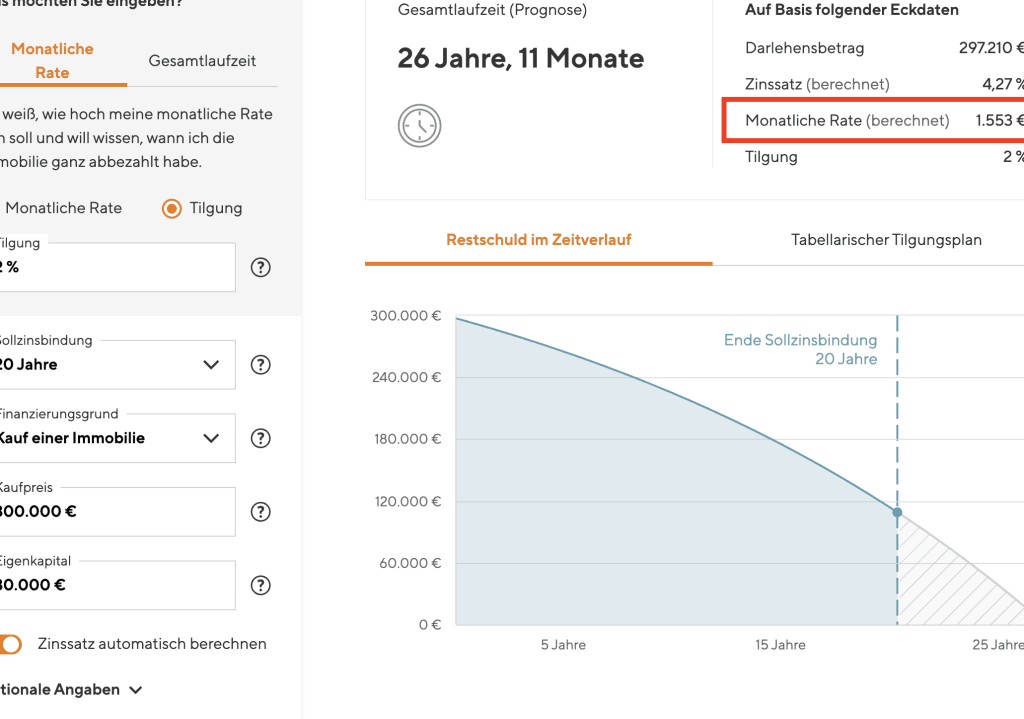Show help for the Kaufpreis field
1024x719 pixels.
point(261,512)
